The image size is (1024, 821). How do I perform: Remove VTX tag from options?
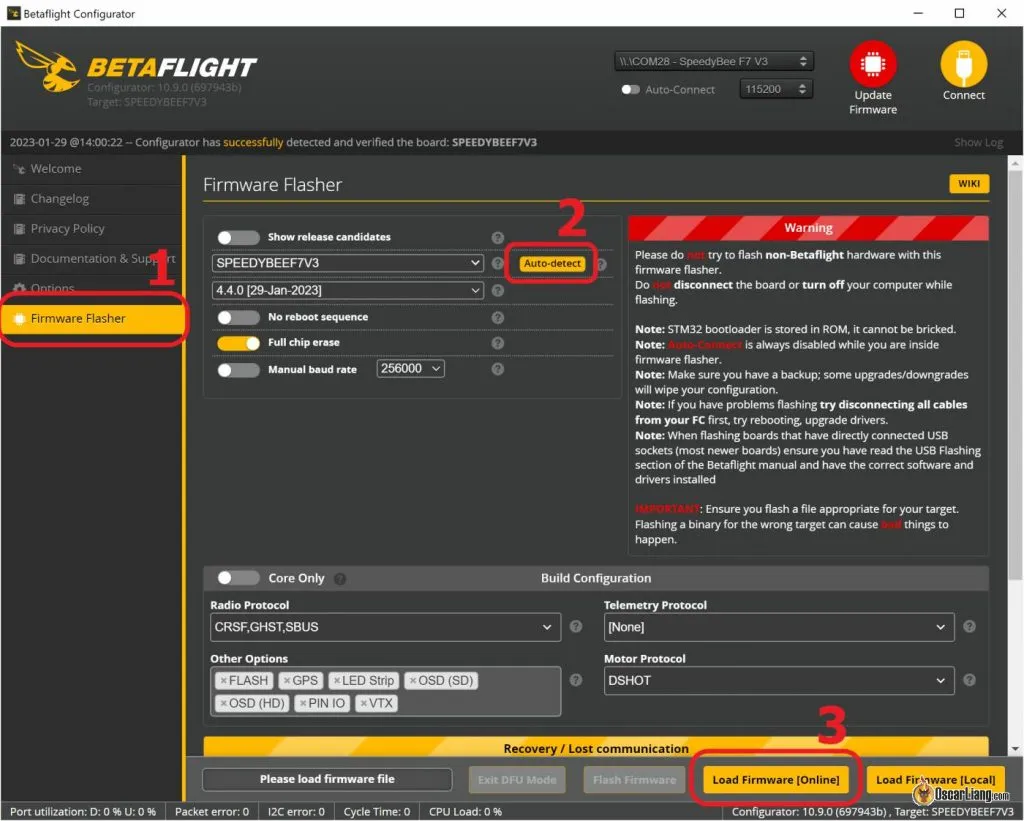click(x=364, y=703)
